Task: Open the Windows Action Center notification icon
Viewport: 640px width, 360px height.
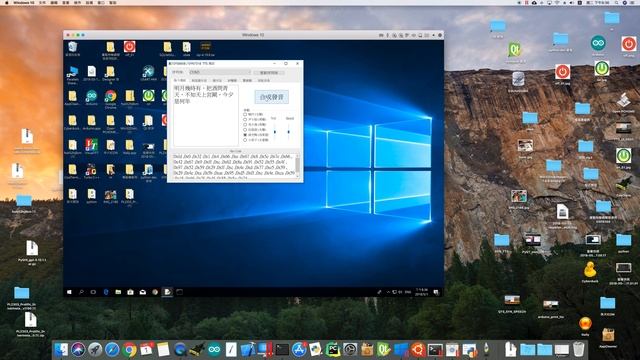Action: click(436, 292)
